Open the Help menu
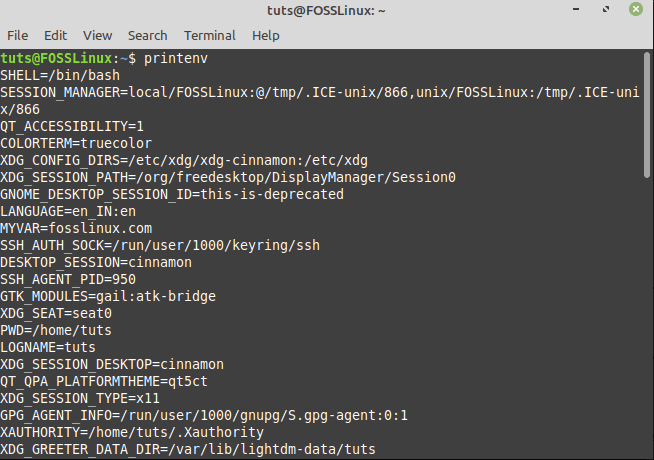The image size is (654, 460). [x=266, y=35]
